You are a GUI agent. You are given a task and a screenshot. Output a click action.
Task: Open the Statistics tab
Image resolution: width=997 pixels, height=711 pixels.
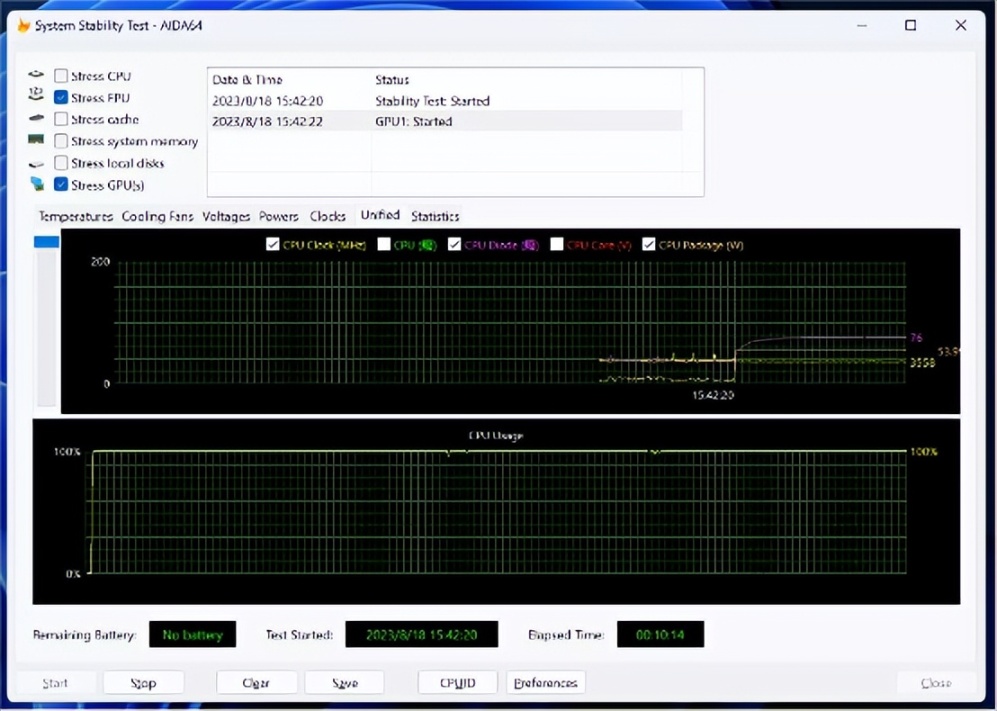point(435,216)
